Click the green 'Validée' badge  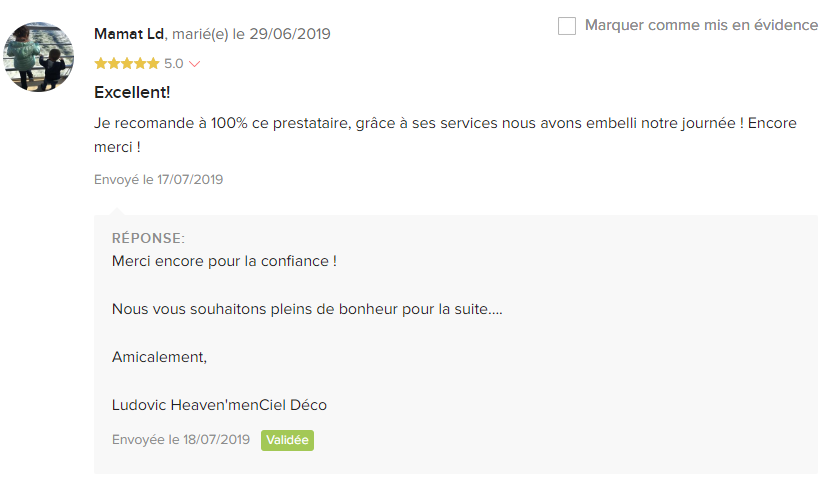coord(287,440)
